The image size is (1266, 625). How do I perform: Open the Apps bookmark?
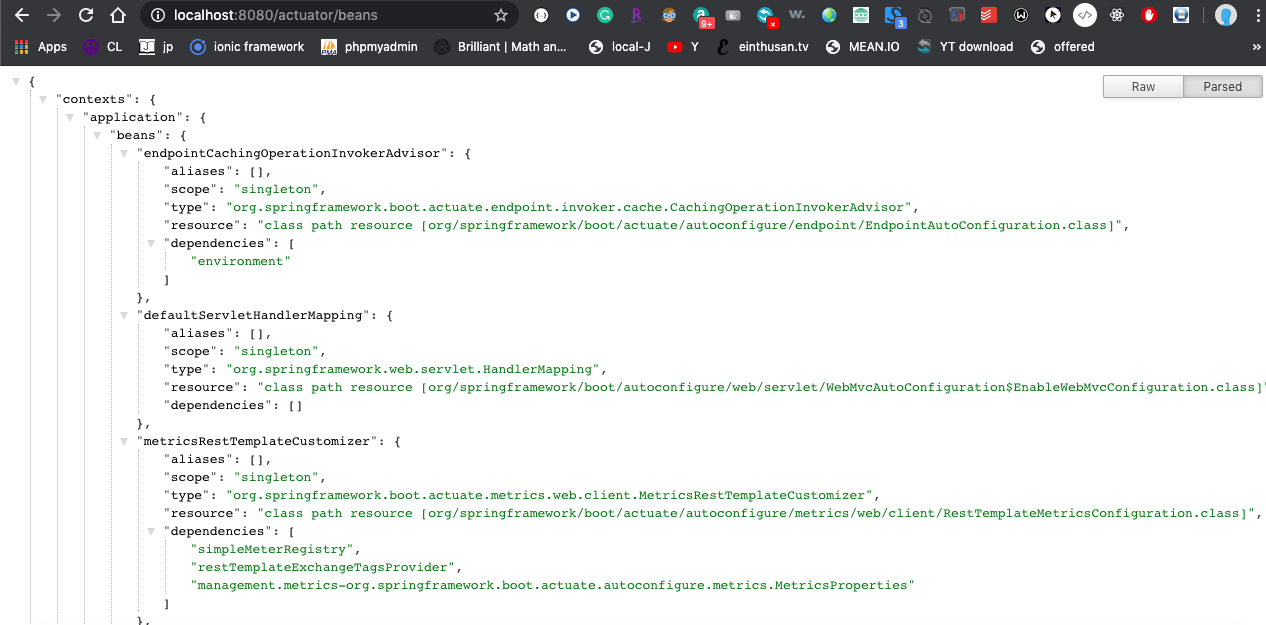click(41, 47)
